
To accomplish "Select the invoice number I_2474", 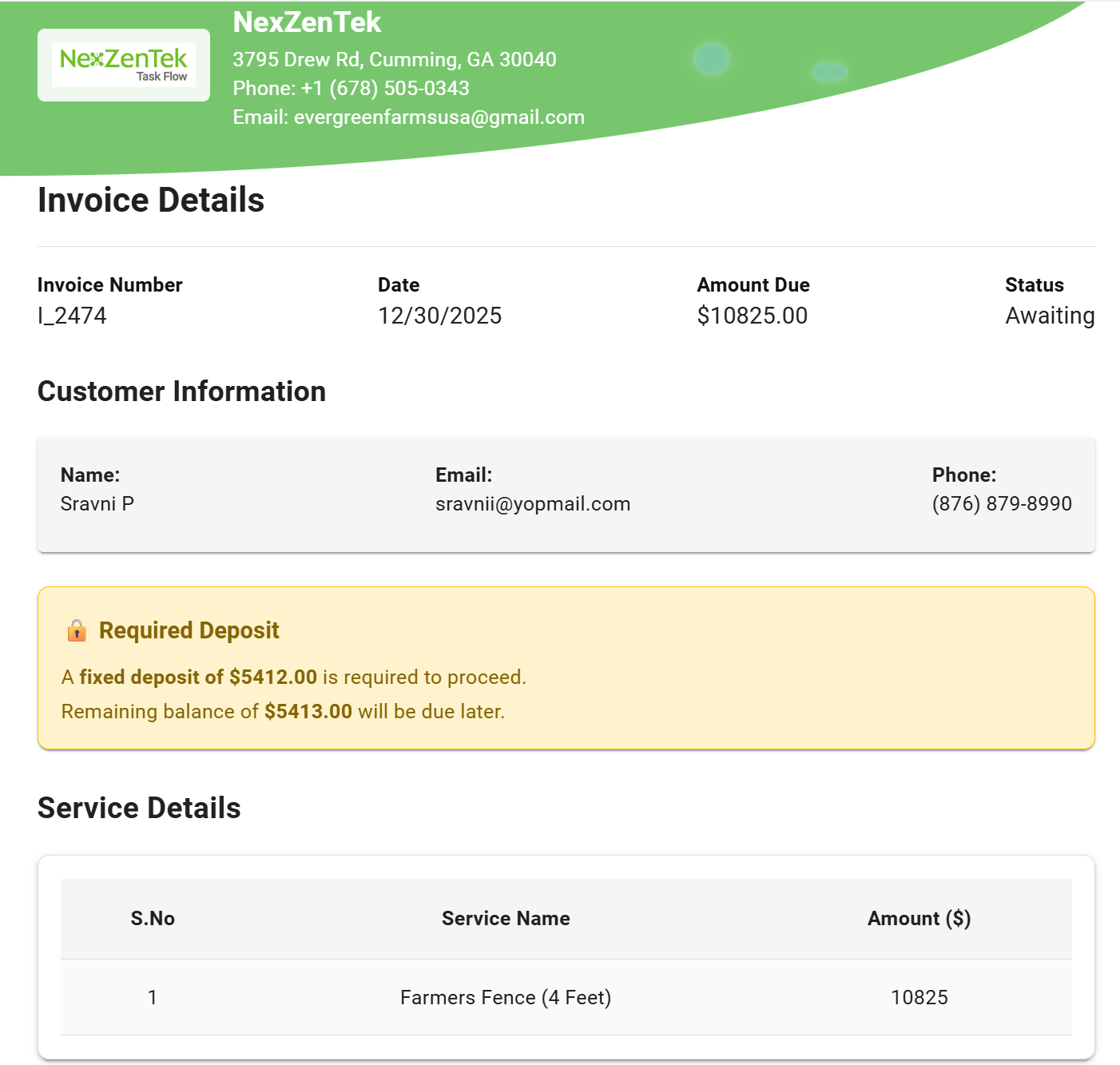I will [72, 316].
